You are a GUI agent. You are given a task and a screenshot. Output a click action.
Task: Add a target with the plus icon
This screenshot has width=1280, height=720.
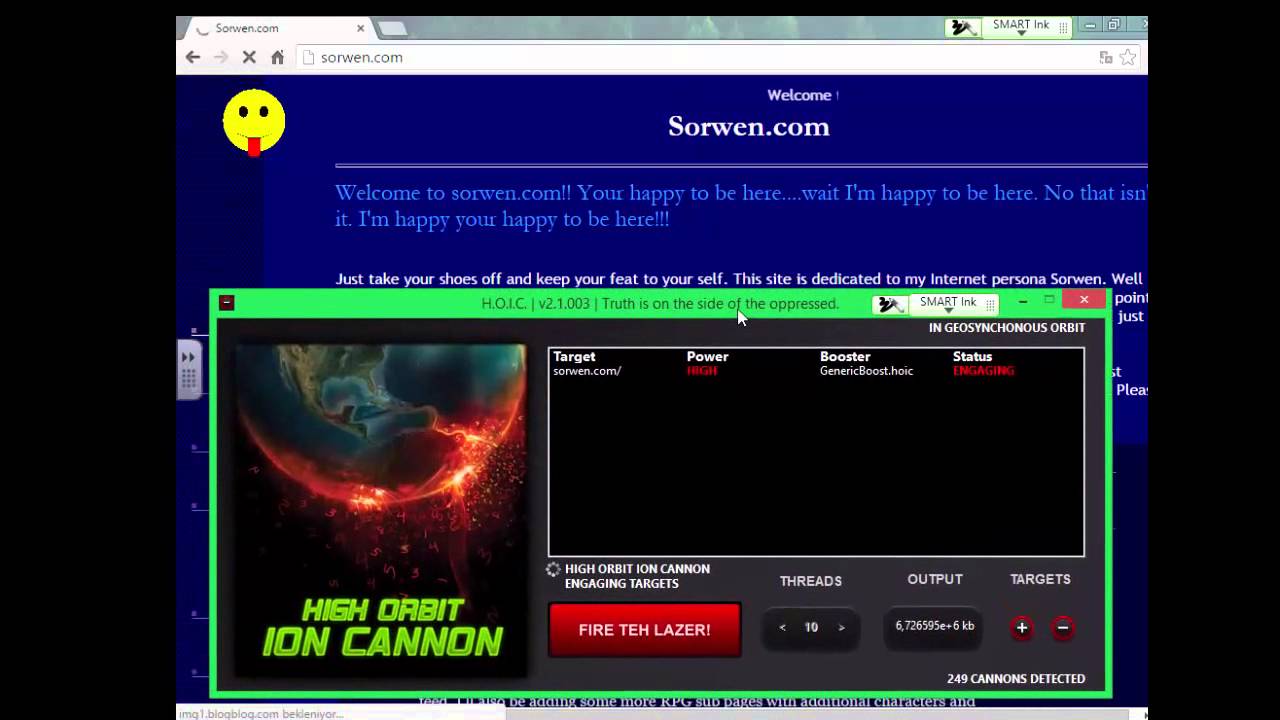pos(1021,628)
